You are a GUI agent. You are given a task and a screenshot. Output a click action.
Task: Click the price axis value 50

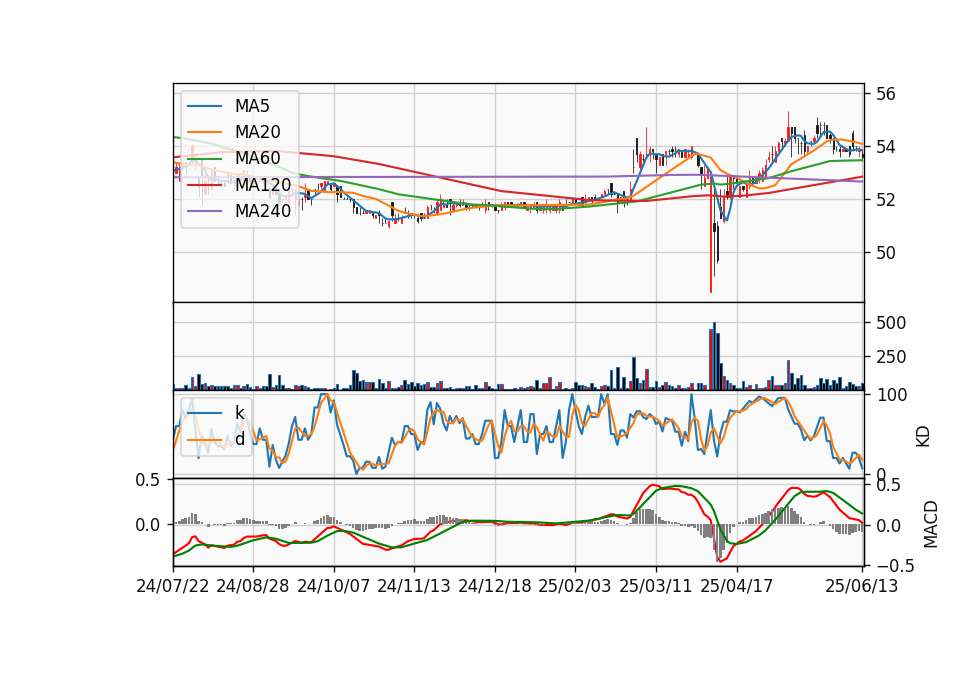pyautogui.click(x=885, y=253)
